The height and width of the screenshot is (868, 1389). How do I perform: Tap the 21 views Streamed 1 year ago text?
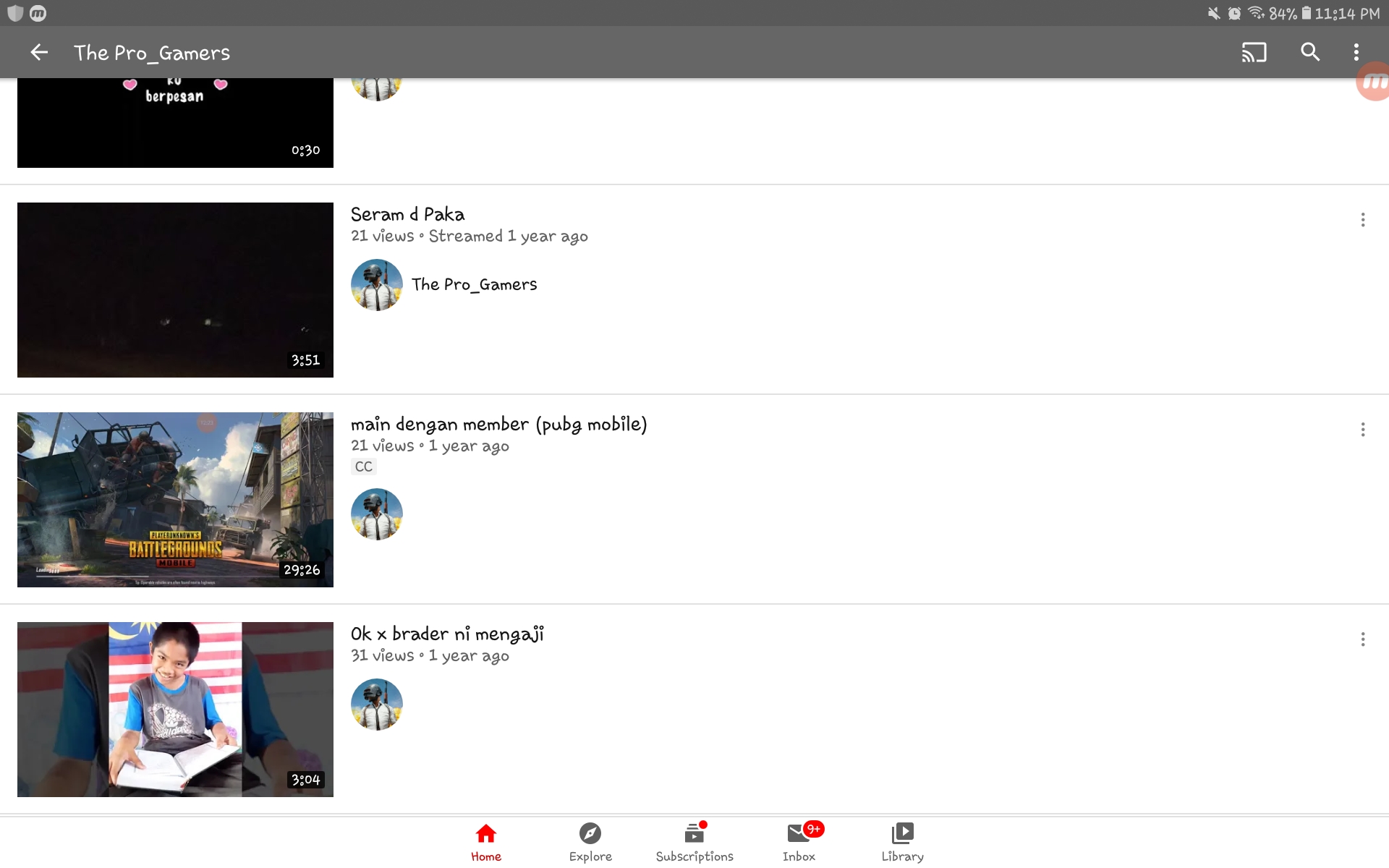click(470, 237)
